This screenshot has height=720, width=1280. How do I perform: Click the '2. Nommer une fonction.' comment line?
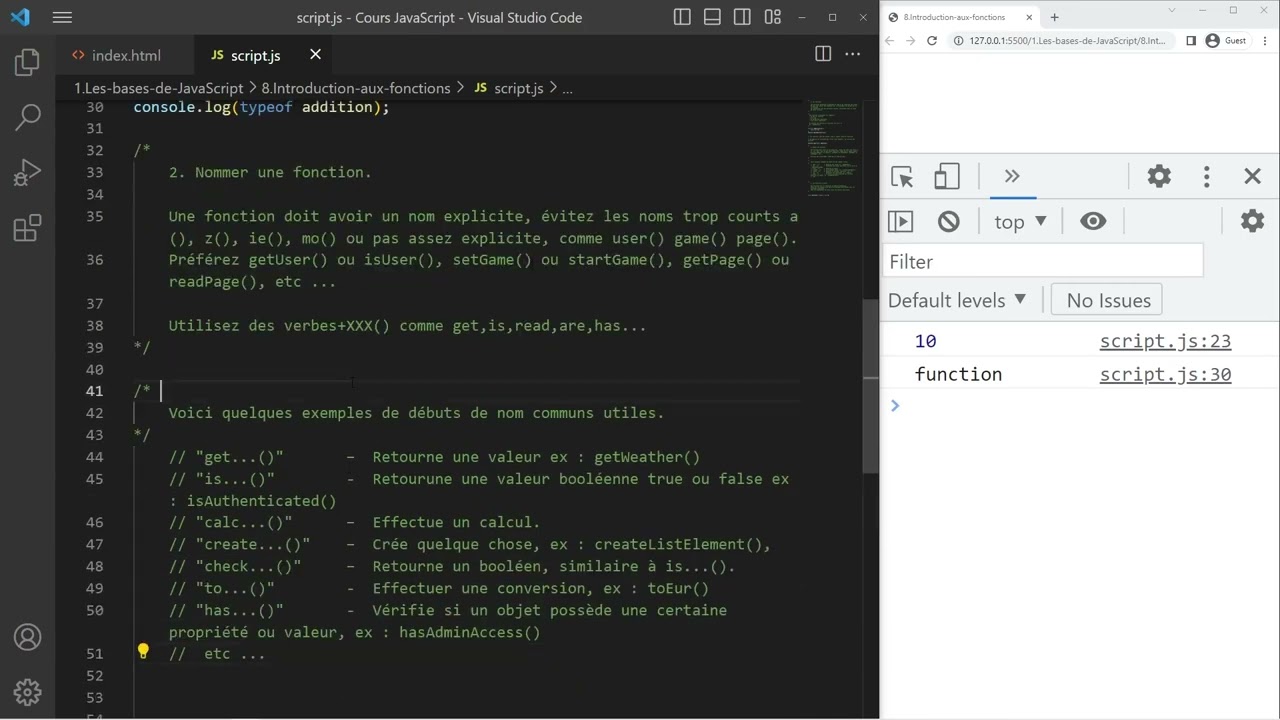coord(270,172)
